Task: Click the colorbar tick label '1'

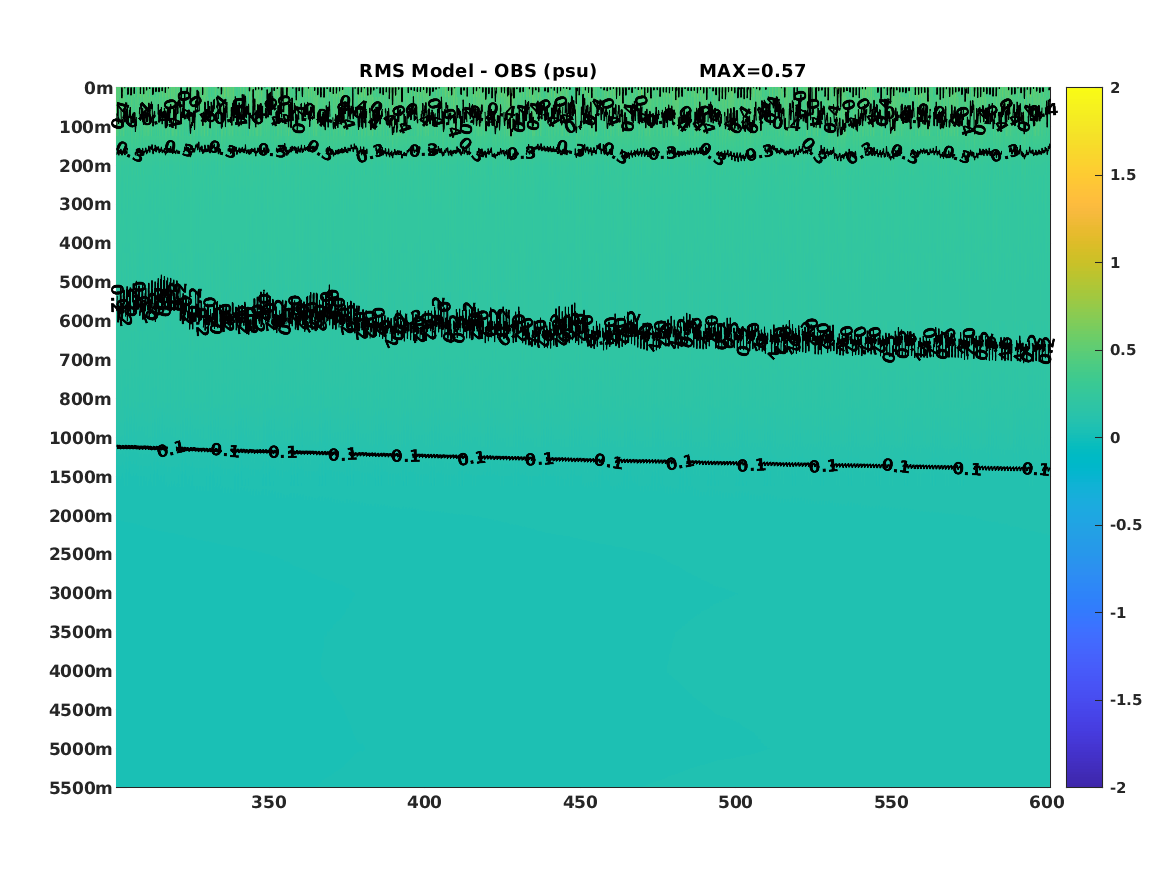Action: click(1115, 263)
